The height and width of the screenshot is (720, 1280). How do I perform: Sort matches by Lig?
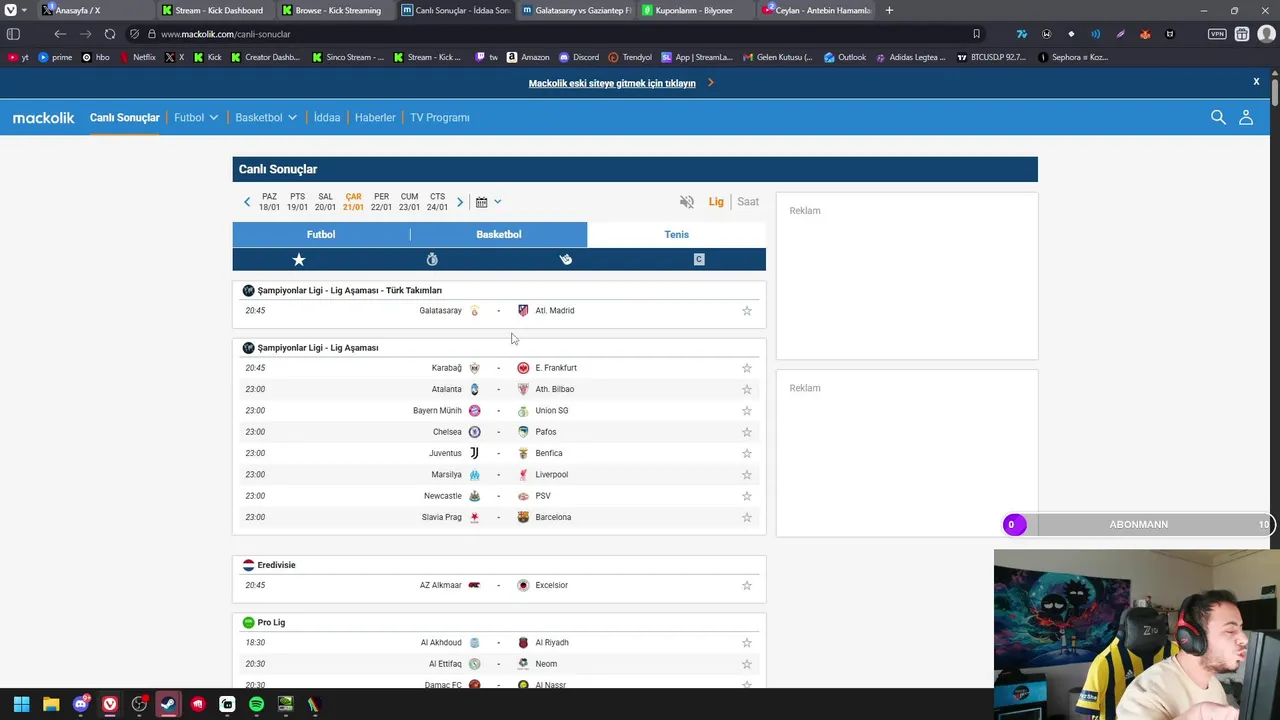[x=716, y=201]
